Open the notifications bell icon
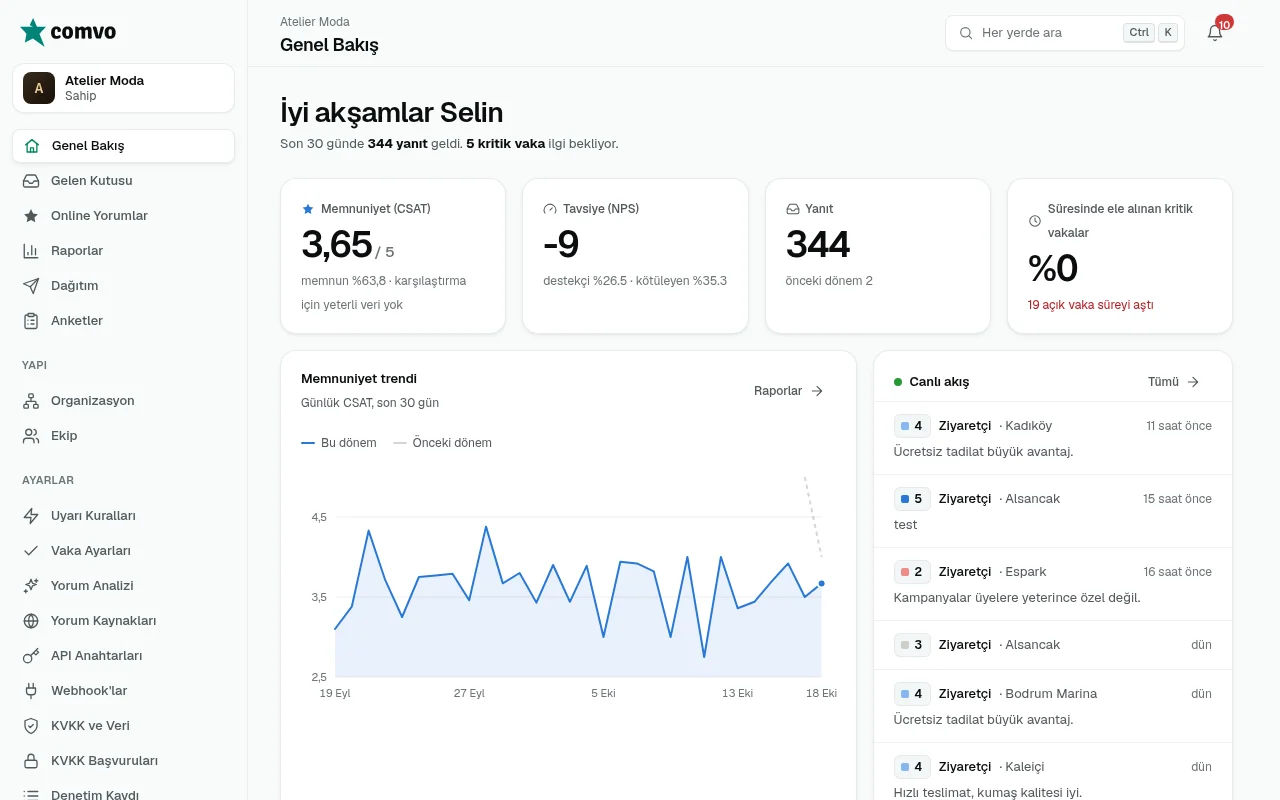This screenshot has width=1280, height=800. click(x=1215, y=33)
